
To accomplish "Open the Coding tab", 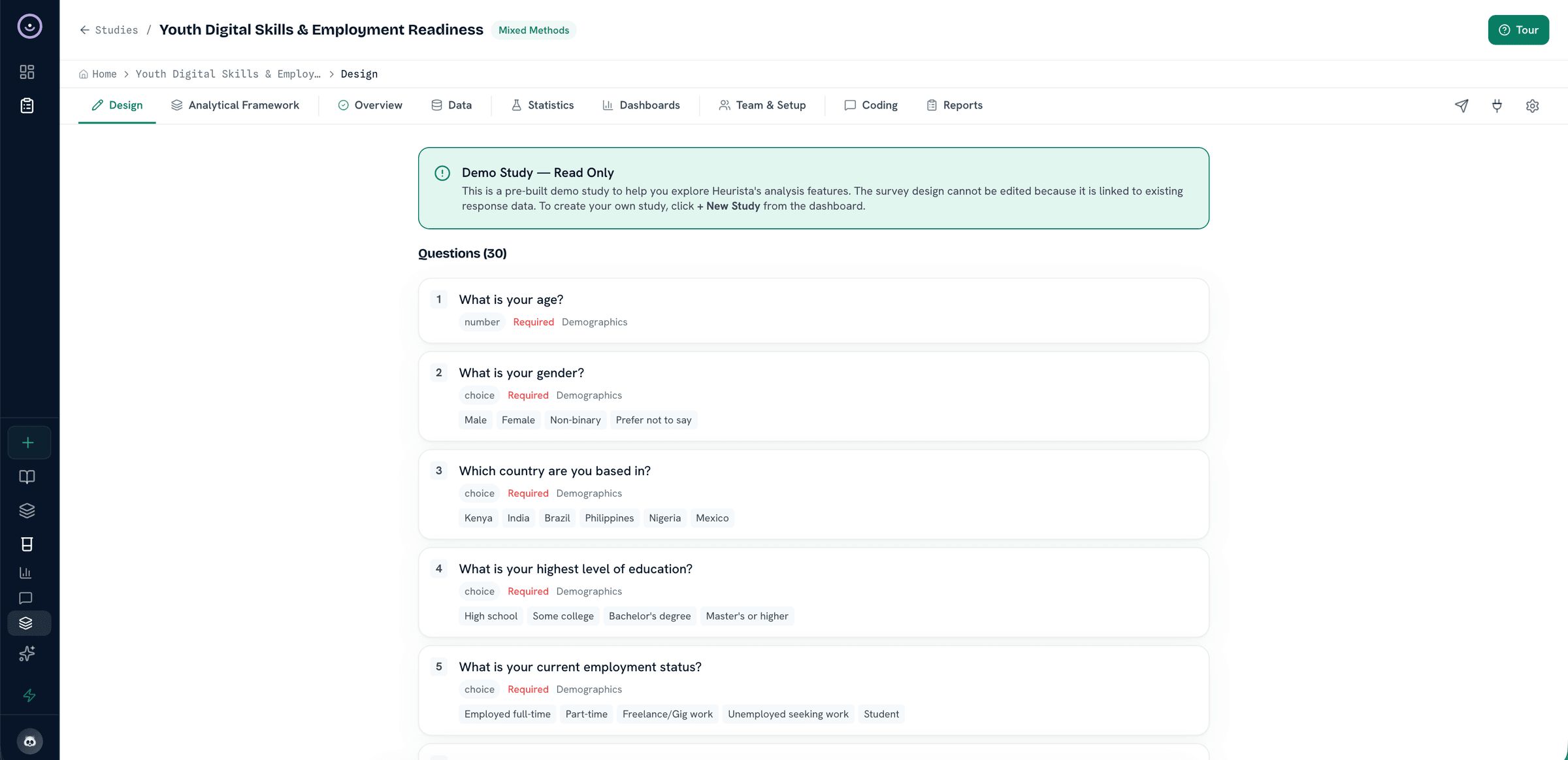I will coord(871,105).
